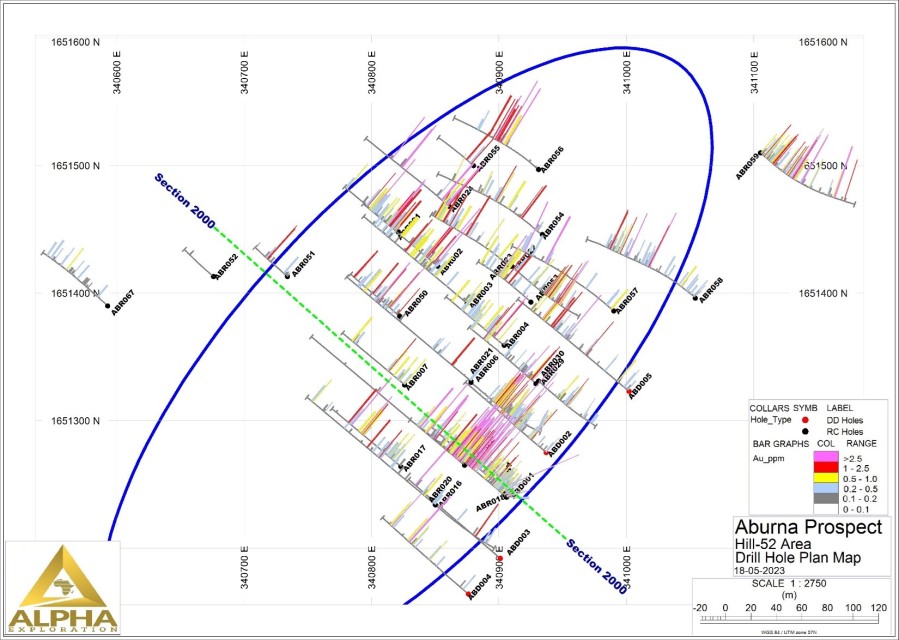Click the ABR054 hole label
The height and width of the screenshot is (640, 899).
pos(553,224)
